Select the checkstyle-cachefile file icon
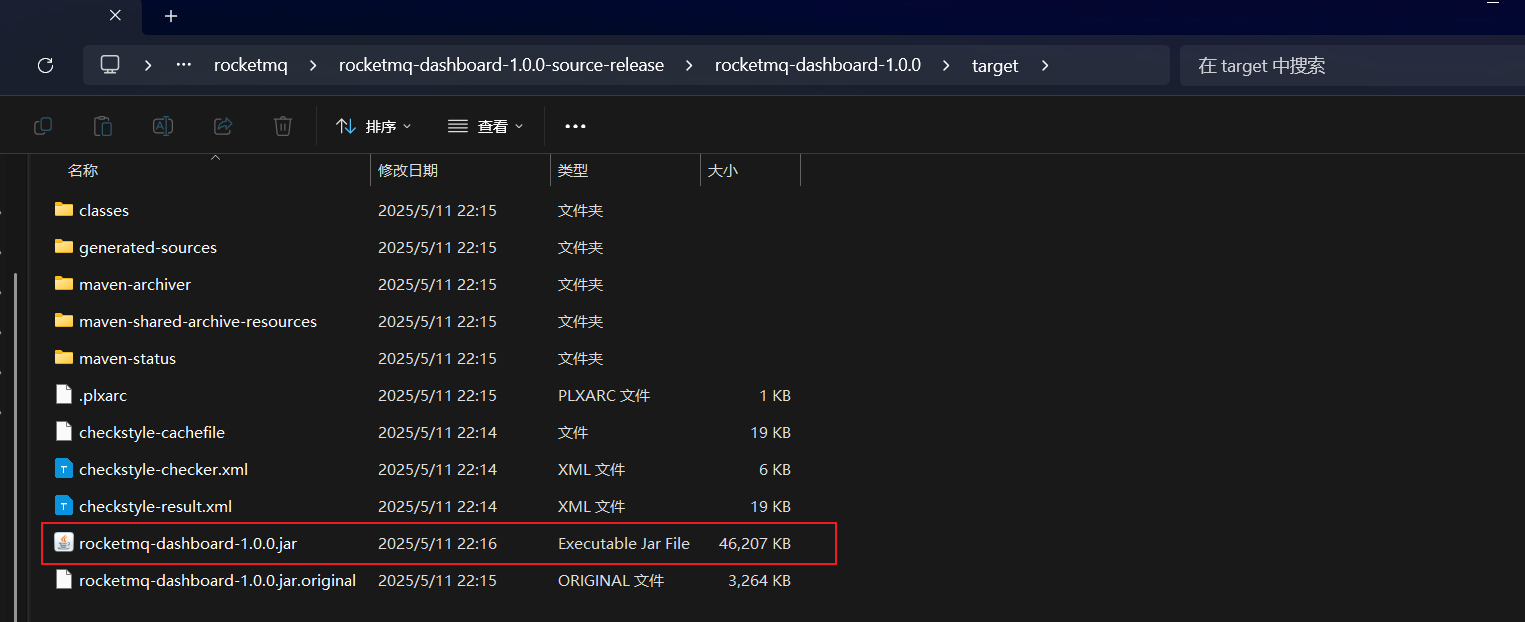1525x622 pixels. (64, 432)
